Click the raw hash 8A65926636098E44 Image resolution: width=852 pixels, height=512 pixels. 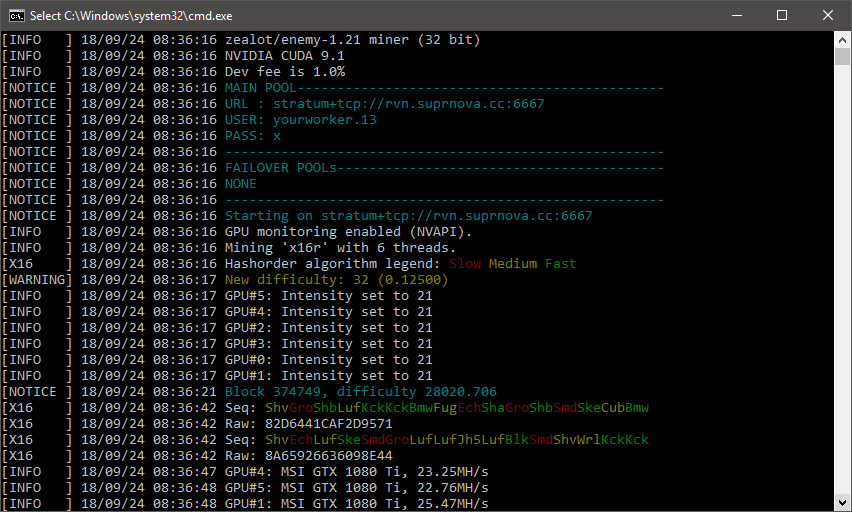tap(328, 456)
